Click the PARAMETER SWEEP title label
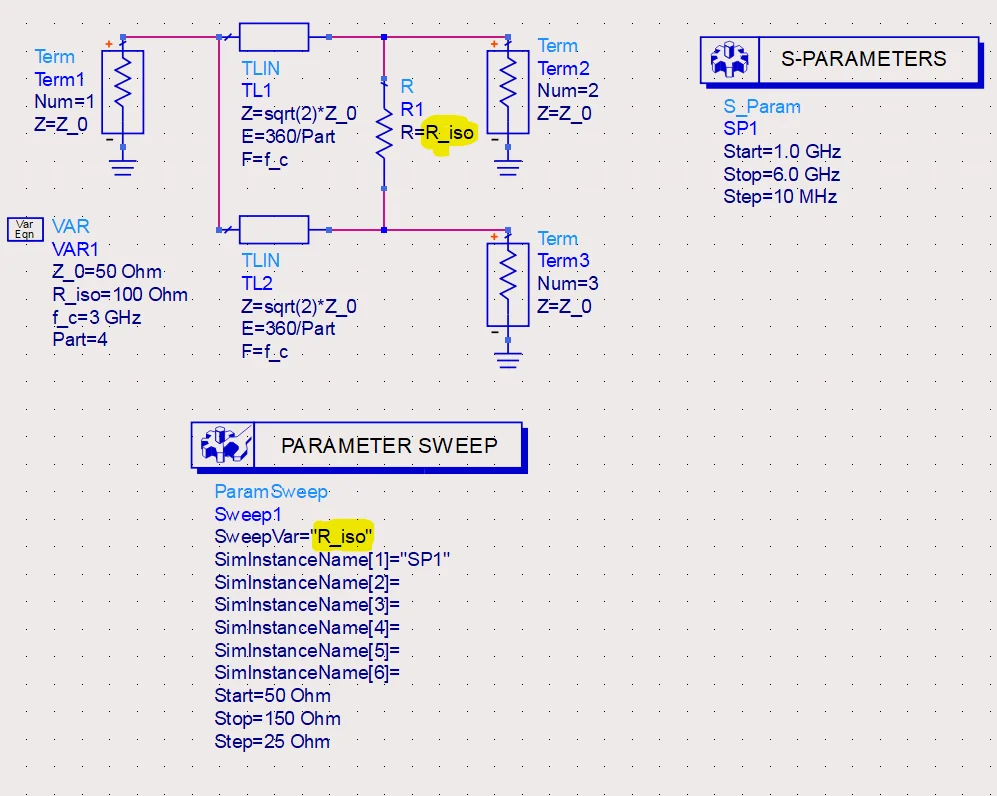 point(389,446)
